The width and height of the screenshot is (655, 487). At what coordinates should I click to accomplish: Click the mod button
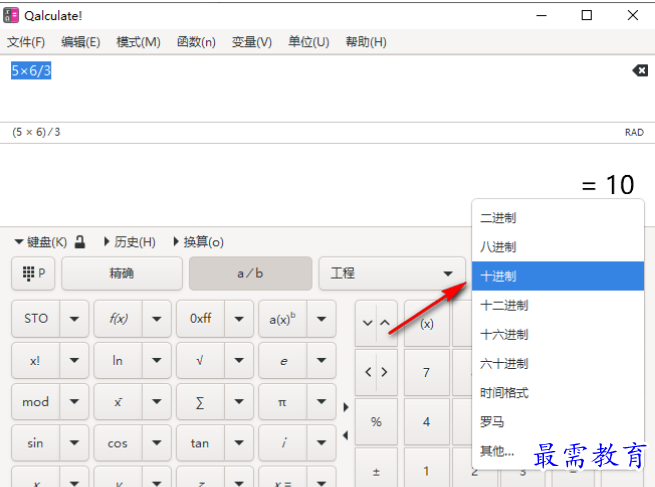36,402
